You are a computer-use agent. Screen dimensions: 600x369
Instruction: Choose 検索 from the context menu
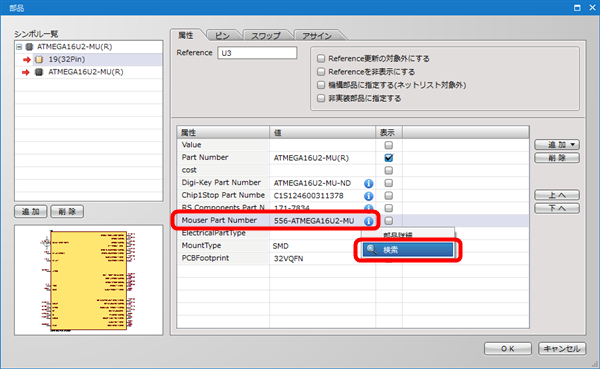[x=408, y=250]
